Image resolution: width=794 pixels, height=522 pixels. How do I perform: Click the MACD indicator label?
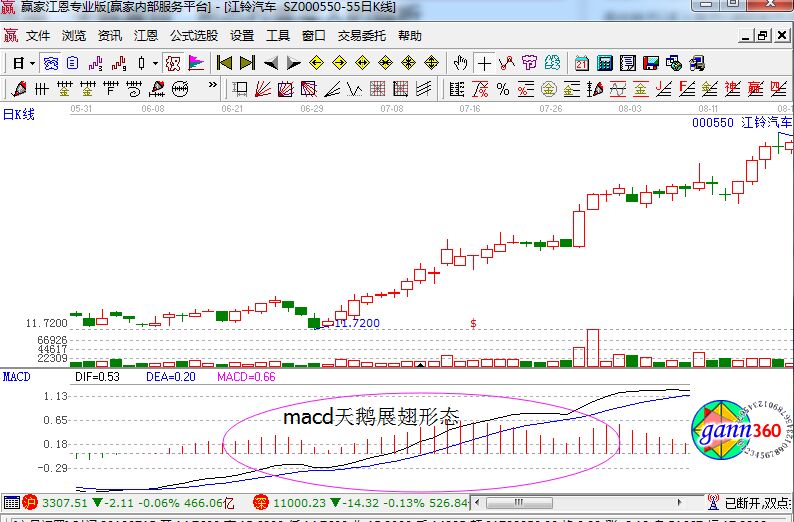(x=15, y=377)
